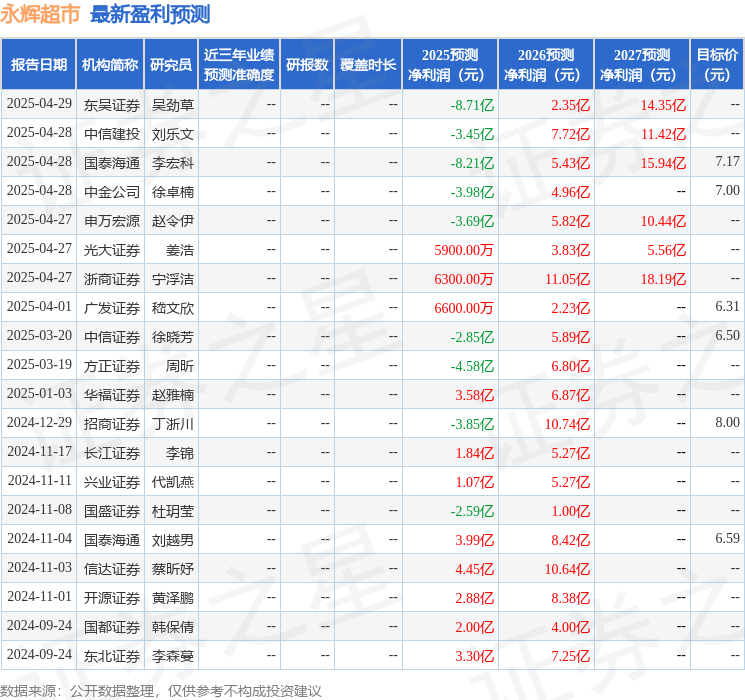Click the 国盛证券 institution cell
The width and height of the screenshot is (745, 700).
(112, 511)
